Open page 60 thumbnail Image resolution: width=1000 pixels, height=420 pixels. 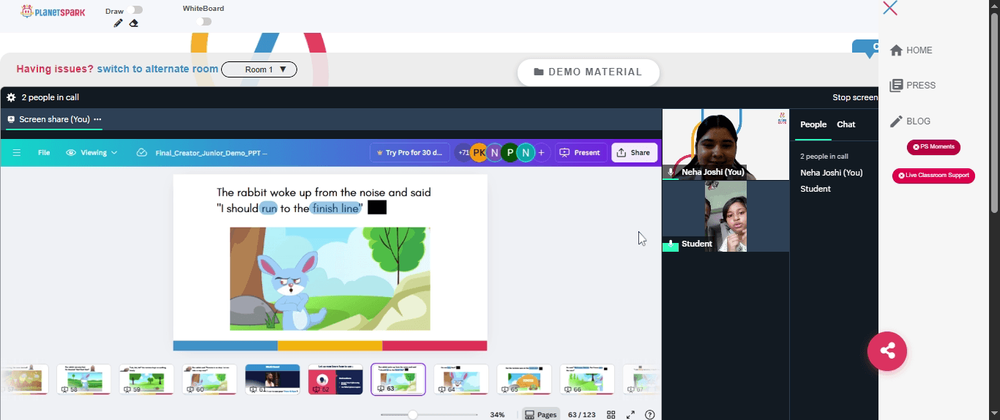point(209,379)
